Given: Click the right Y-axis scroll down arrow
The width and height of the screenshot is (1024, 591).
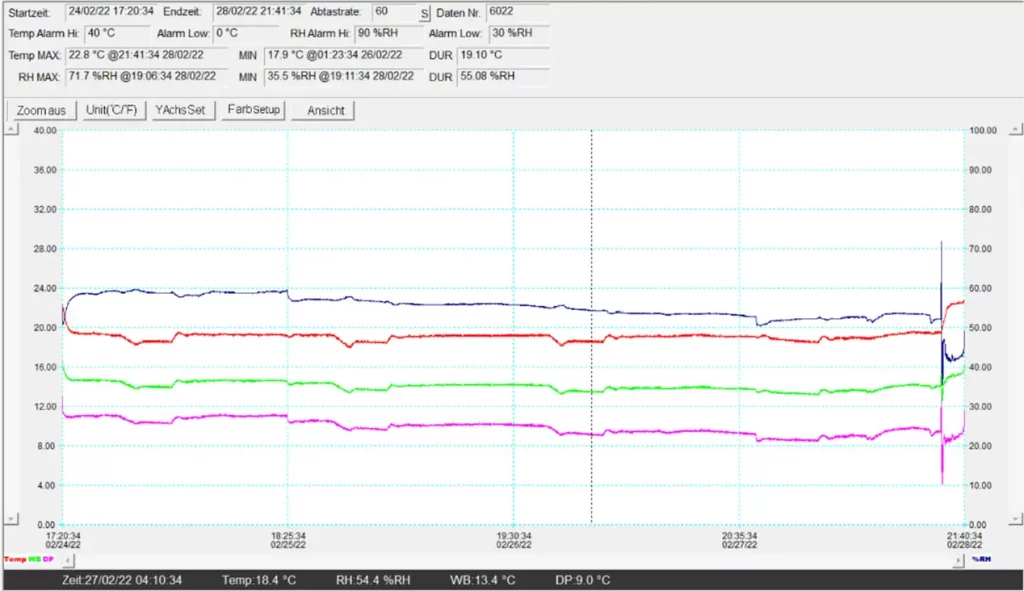Looking at the screenshot, I should 1016,519.
